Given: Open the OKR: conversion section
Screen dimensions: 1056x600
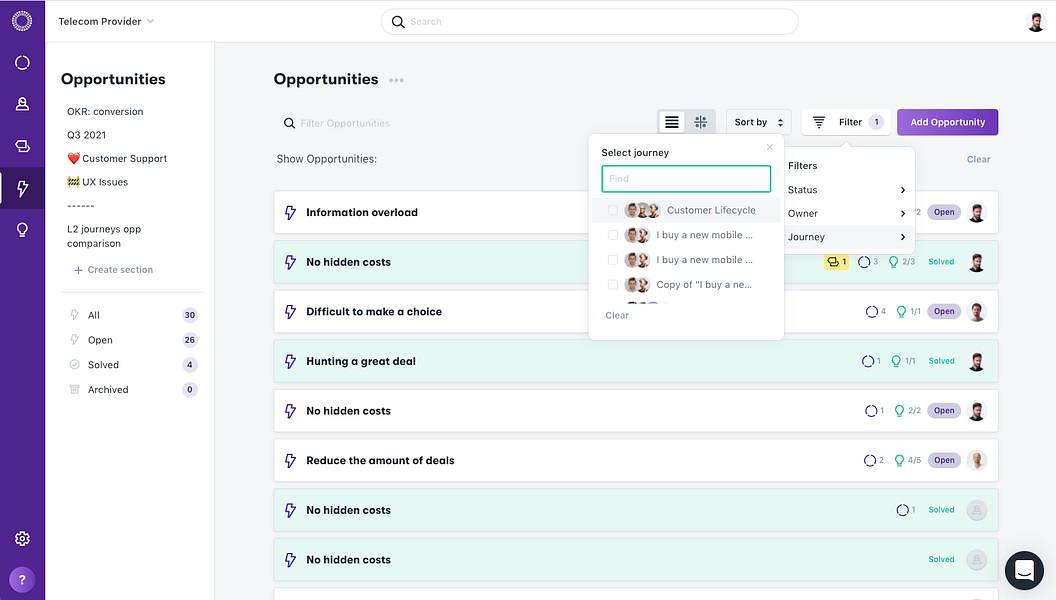Looking at the screenshot, I should [x=105, y=112].
